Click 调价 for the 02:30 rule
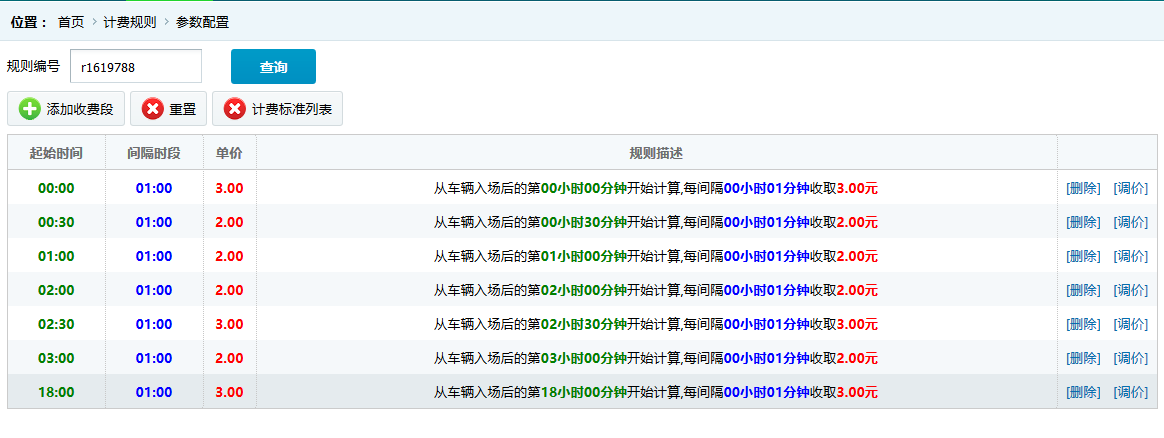 click(x=1131, y=324)
